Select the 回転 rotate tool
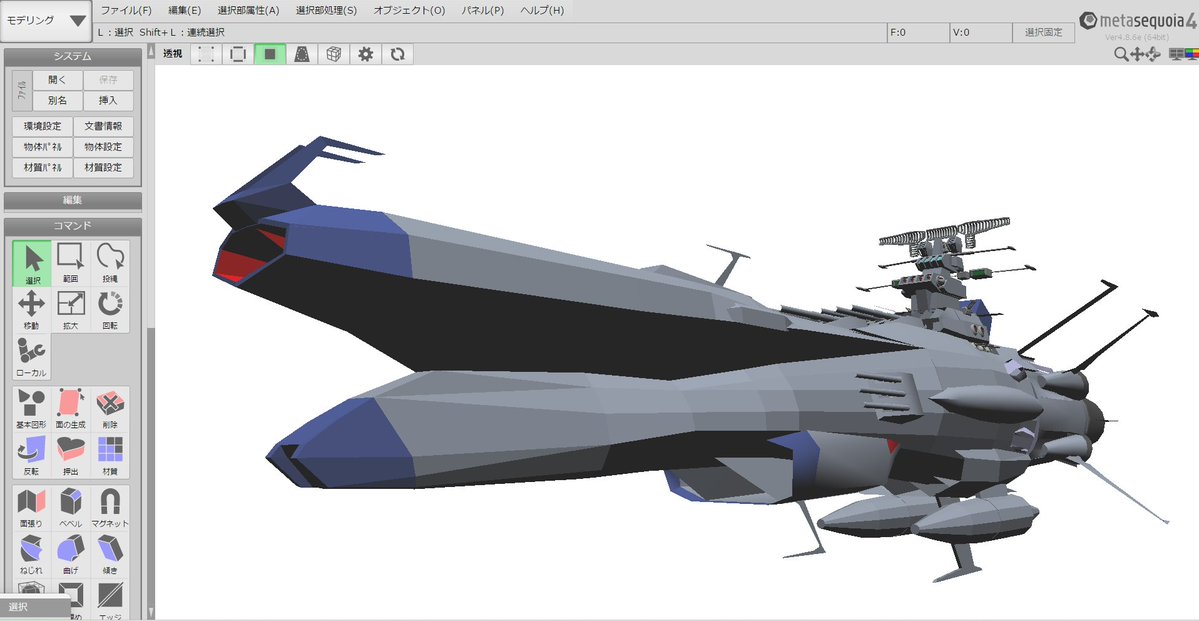The width and height of the screenshot is (1199, 621). [110, 310]
